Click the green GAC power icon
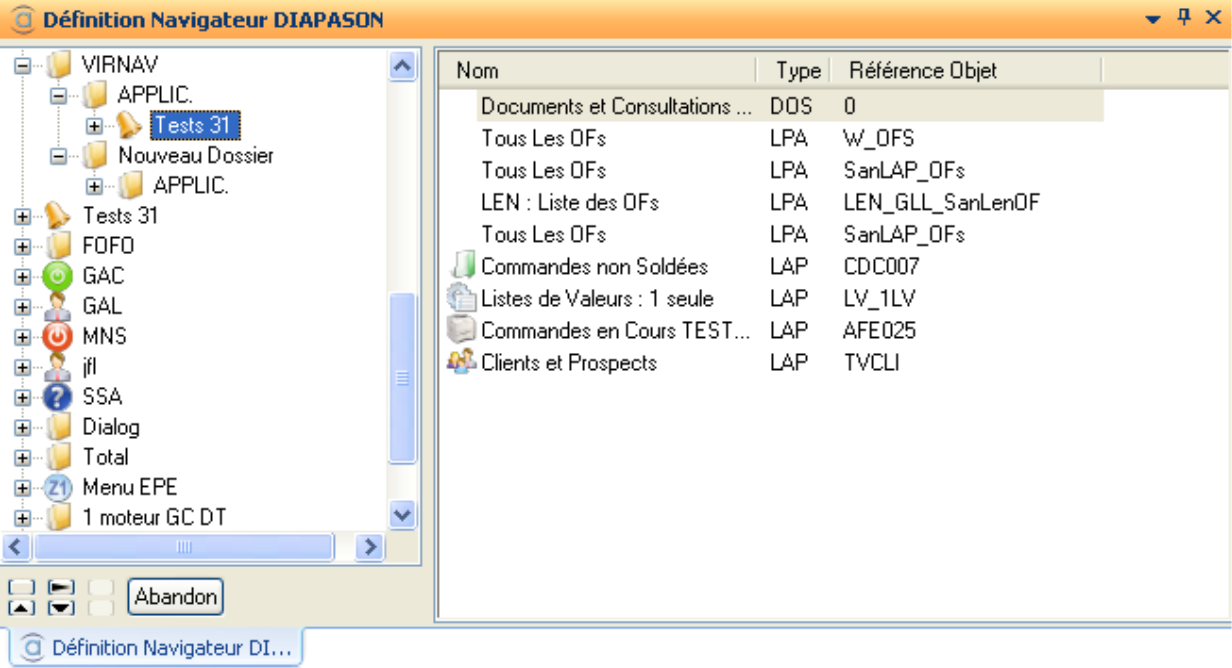The height and width of the screenshot is (668, 1232). pos(59,276)
